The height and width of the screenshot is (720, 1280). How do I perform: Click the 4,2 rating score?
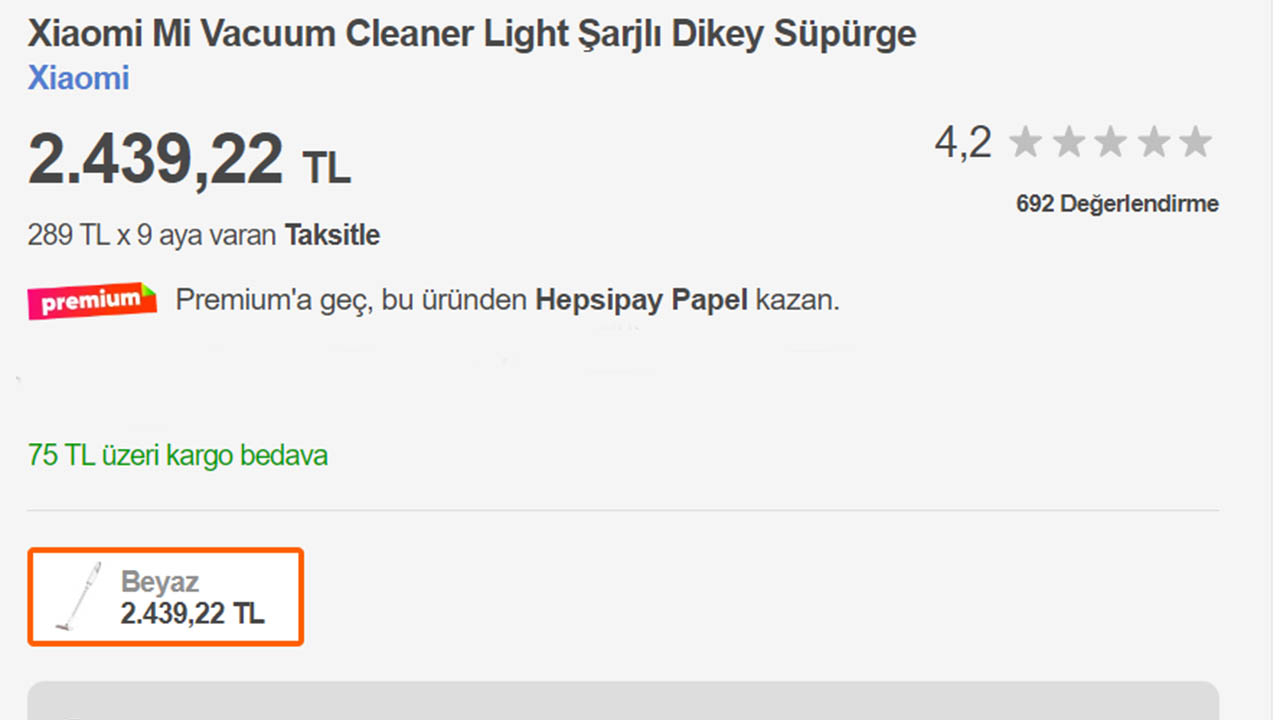[963, 143]
